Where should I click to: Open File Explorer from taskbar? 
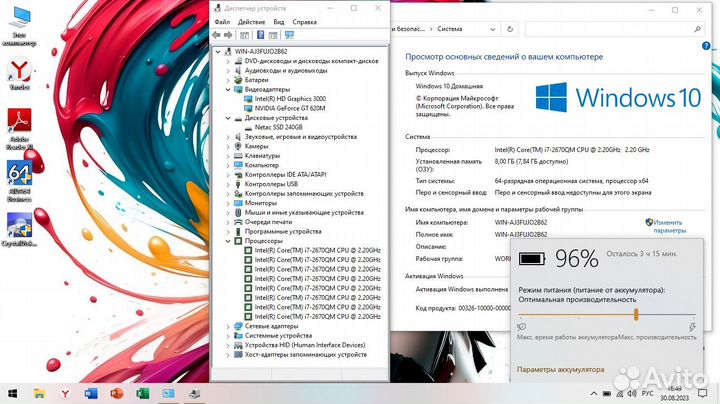coord(39,394)
